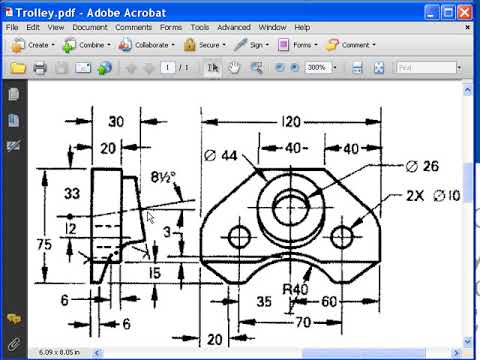Click vertical scrollbar down arrow
The width and height of the screenshot is (480, 360).
click(468, 341)
